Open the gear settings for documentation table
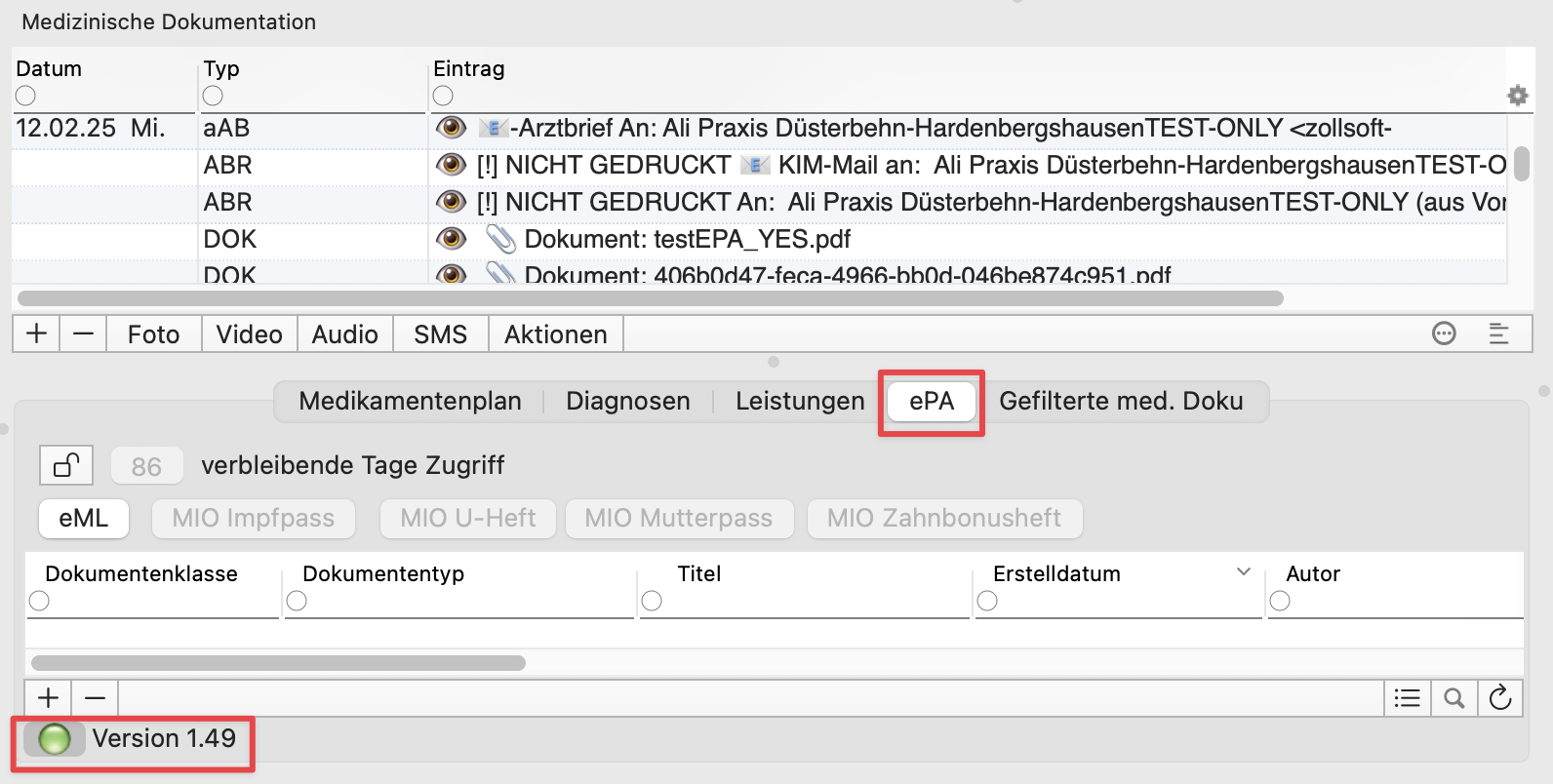 click(x=1517, y=96)
